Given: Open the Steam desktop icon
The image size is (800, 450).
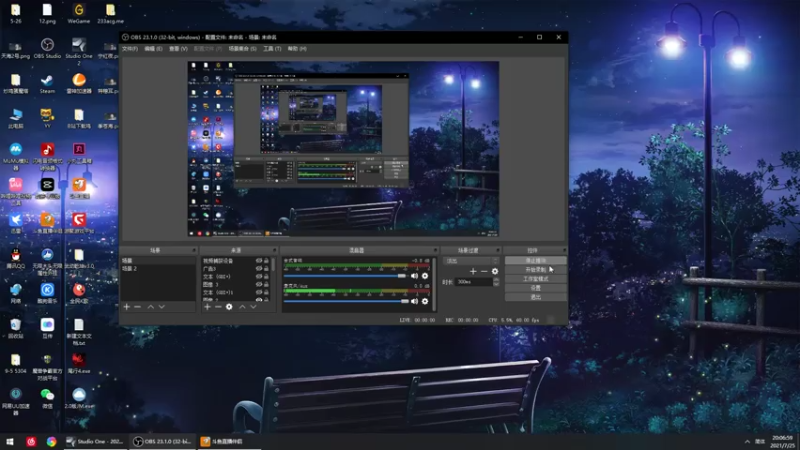Looking at the screenshot, I should pos(47,84).
